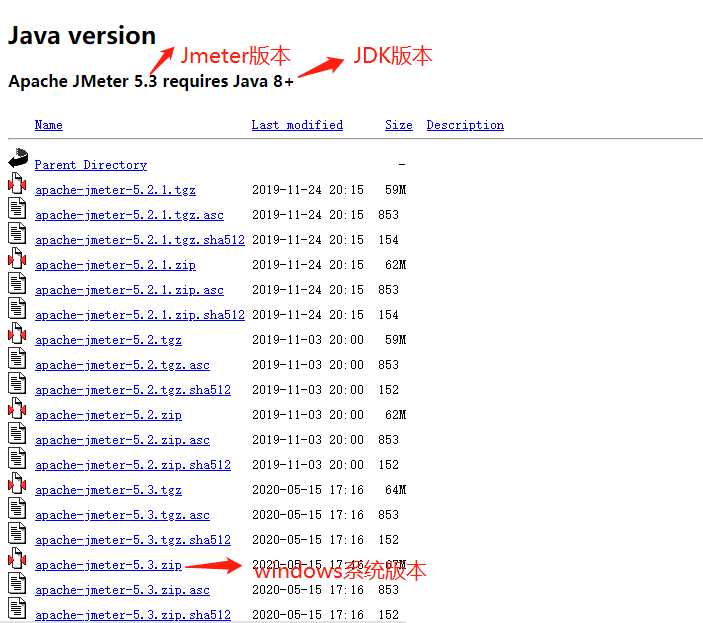Image resolution: width=703 pixels, height=623 pixels.
Task: Download apache-jmeter-5.2.1.tgz
Action: [x=115, y=190]
